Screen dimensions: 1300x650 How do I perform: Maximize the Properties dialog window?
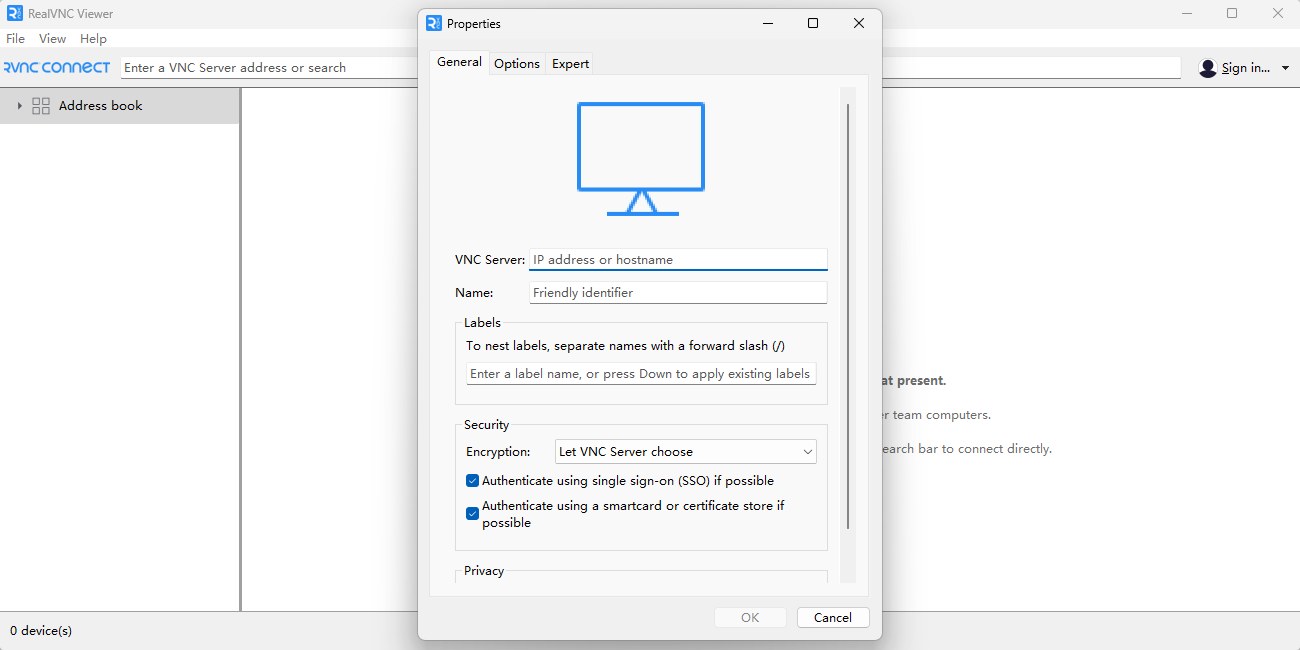(813, 23)
